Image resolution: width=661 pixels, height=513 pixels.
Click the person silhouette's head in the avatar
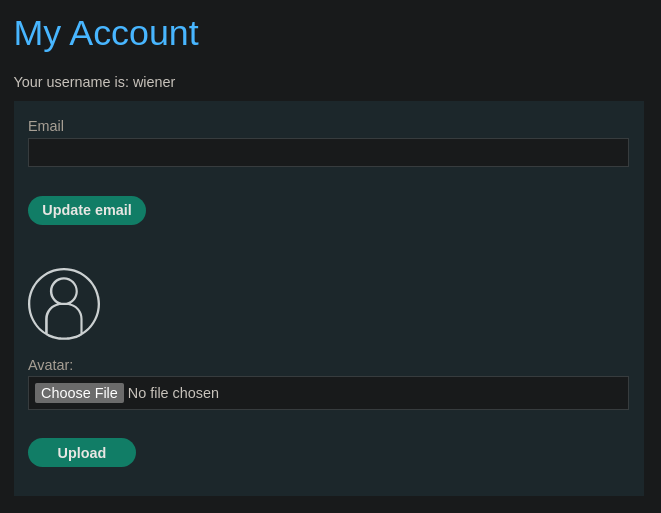pyautogui.click(x=64, y=290)
